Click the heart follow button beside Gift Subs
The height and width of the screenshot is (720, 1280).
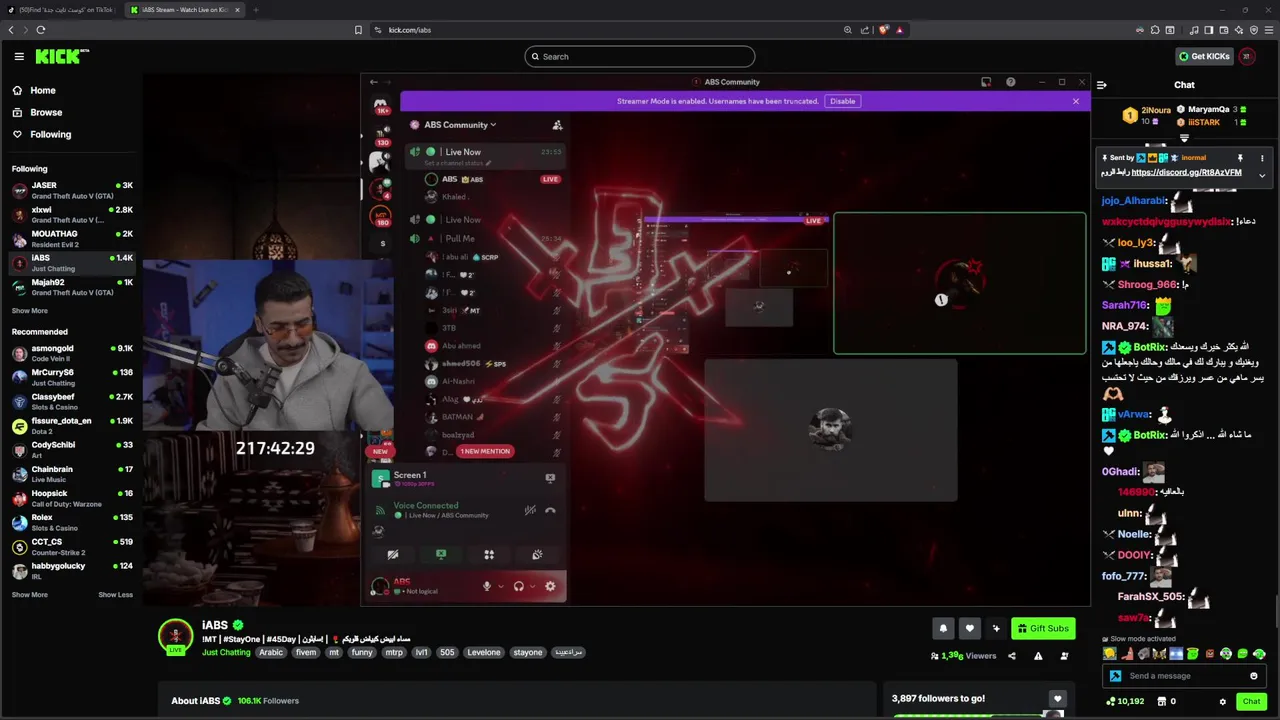click(x=969, y=628)
